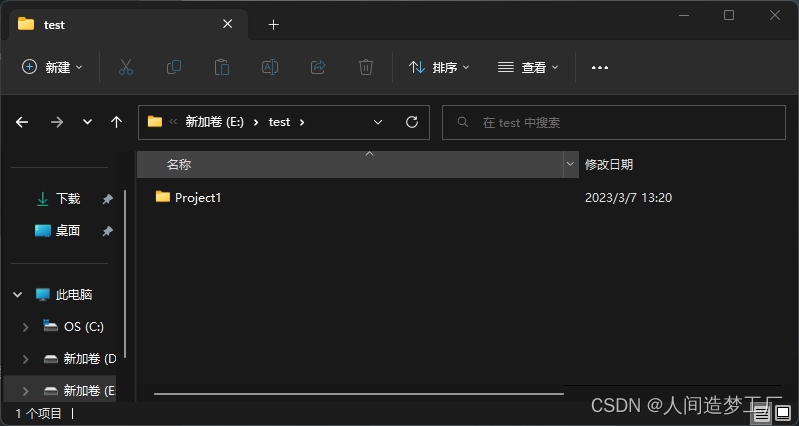The height and width of the screenshot is (426, 799).
Task: Unpin 下载 using its pin icon
Action: (x=108, y=199)
